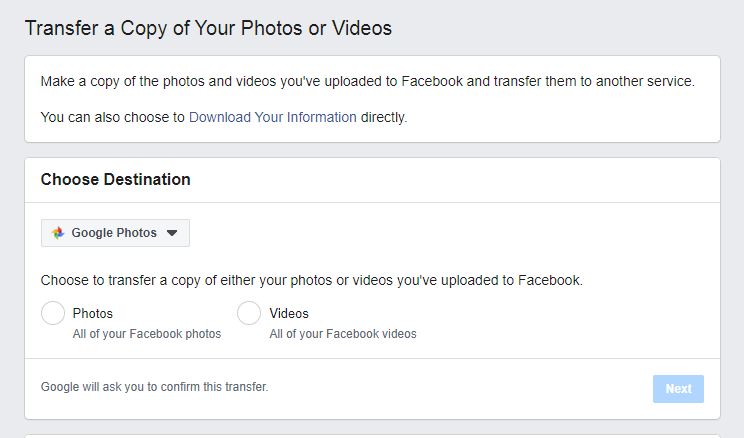Click the 'Google Photos' text in the destination selector
The height and width of the screenshot is (438, 744).
coord(114,233)
